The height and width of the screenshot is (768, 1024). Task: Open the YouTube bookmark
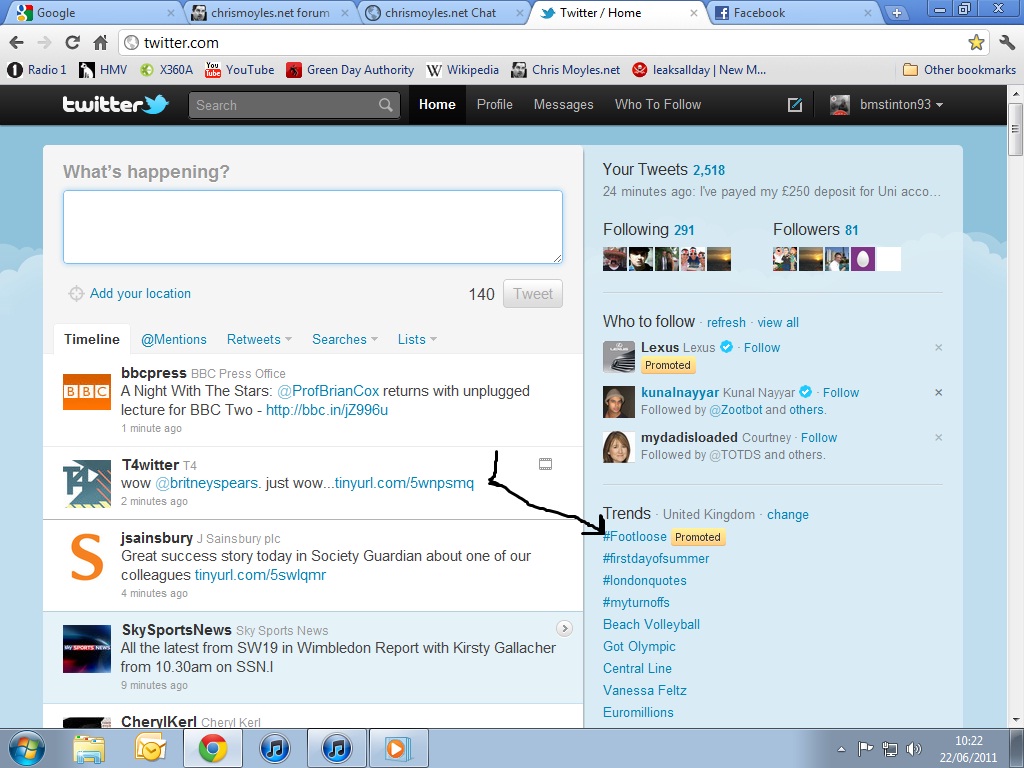[x=239, y=70]
